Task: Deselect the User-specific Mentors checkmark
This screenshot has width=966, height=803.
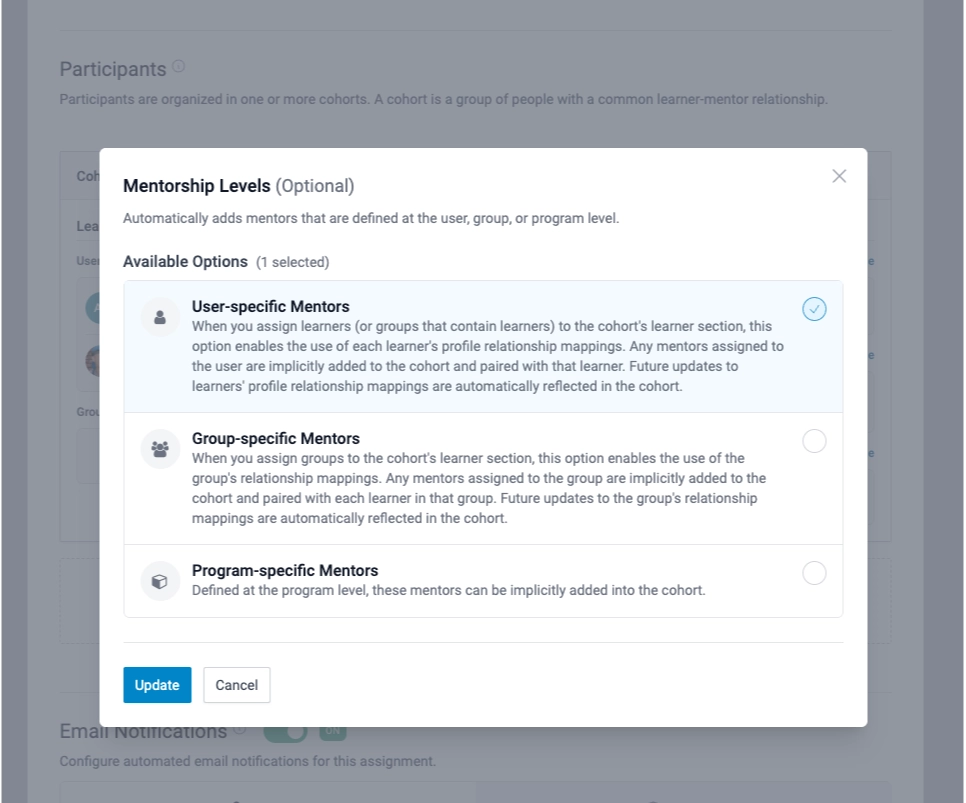Action: (814, 309)
